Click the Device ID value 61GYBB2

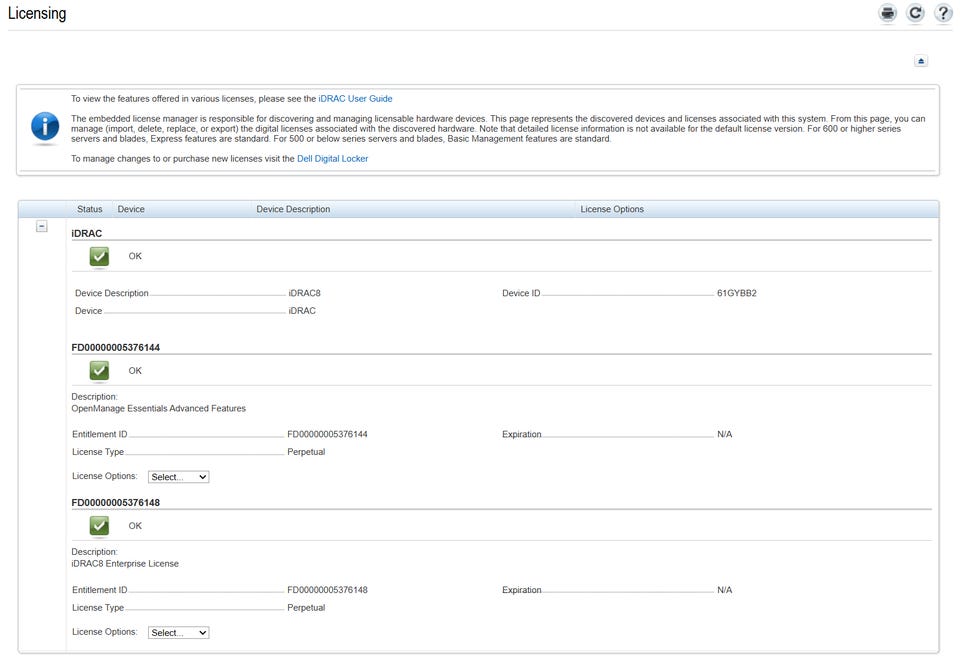click(x=737, y=293)
